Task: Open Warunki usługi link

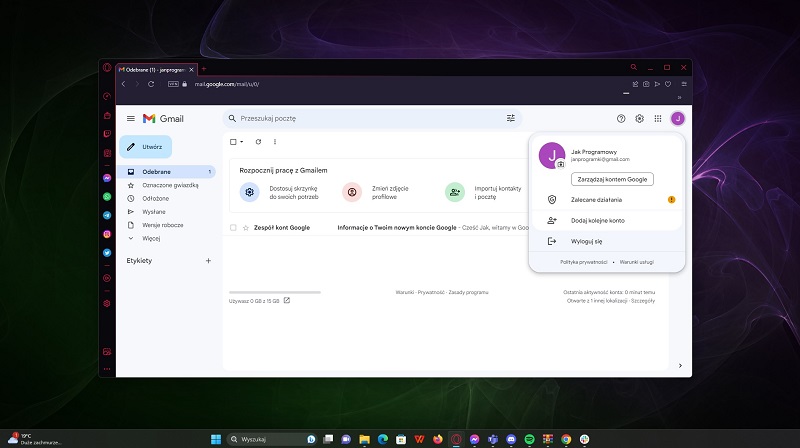Action: click(x=636, y=262)
